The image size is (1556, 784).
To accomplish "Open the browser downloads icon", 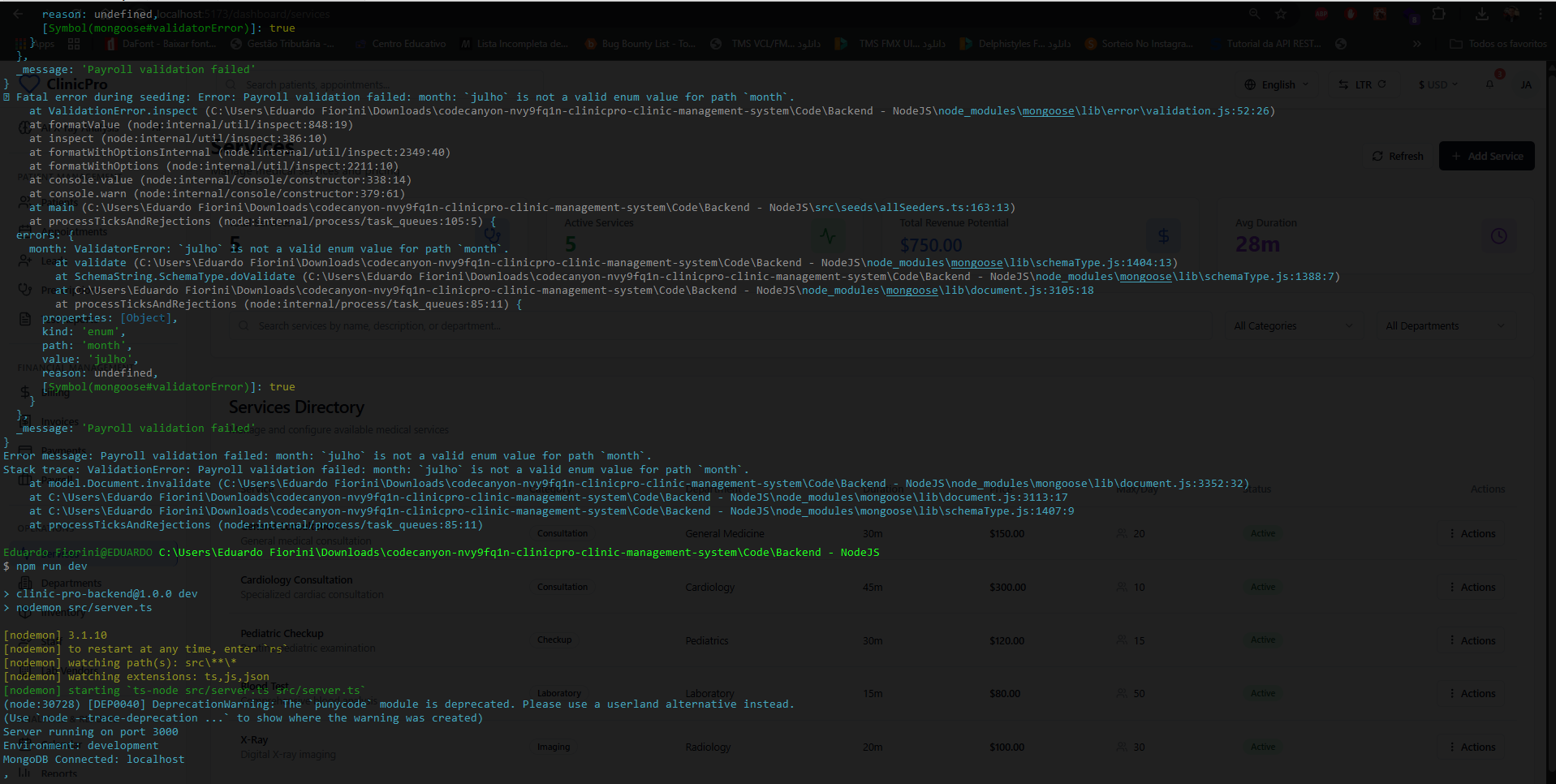I will 1481,14.
